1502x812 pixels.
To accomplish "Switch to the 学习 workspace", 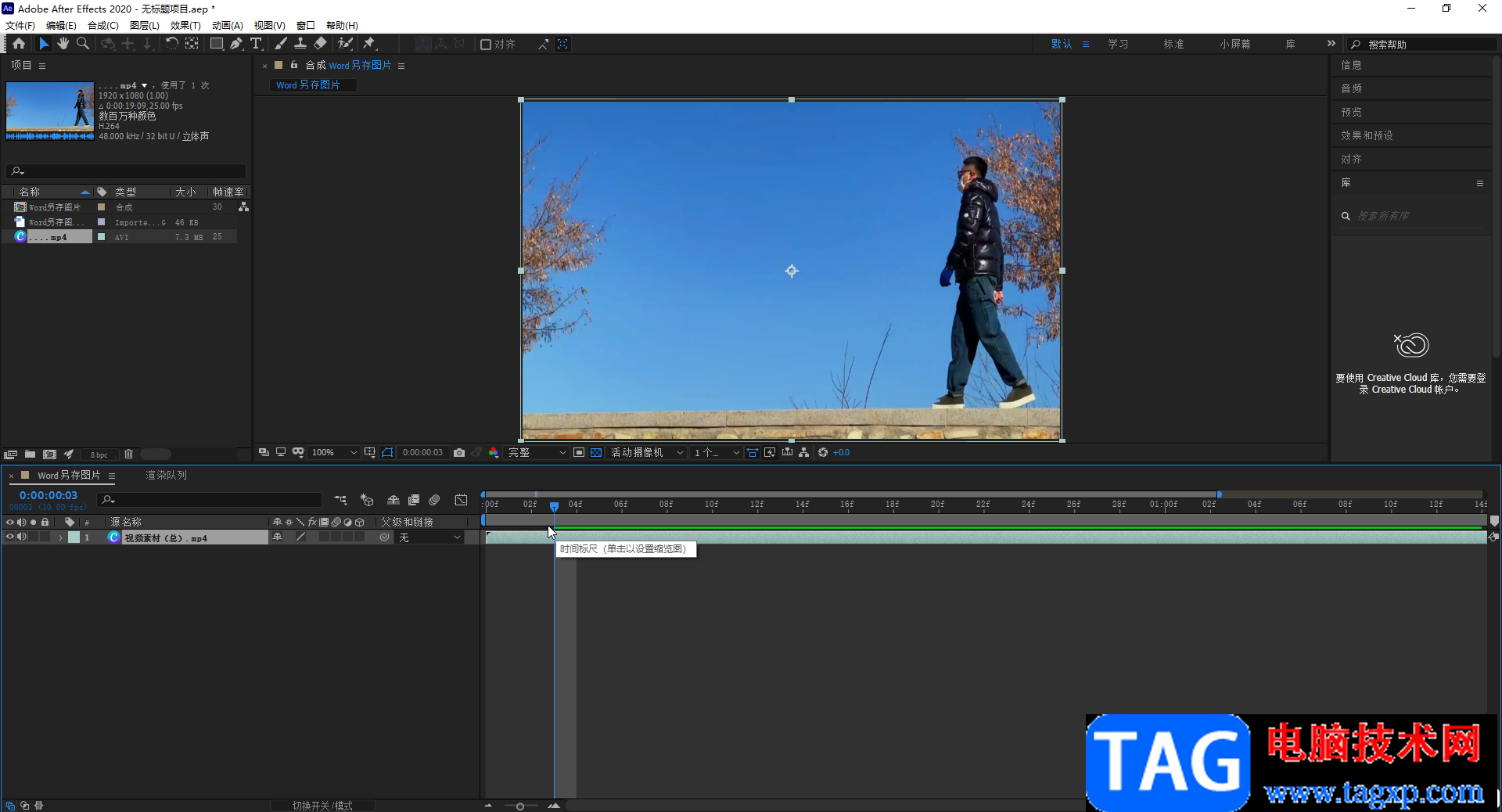I will click(x=1117, y=44).
